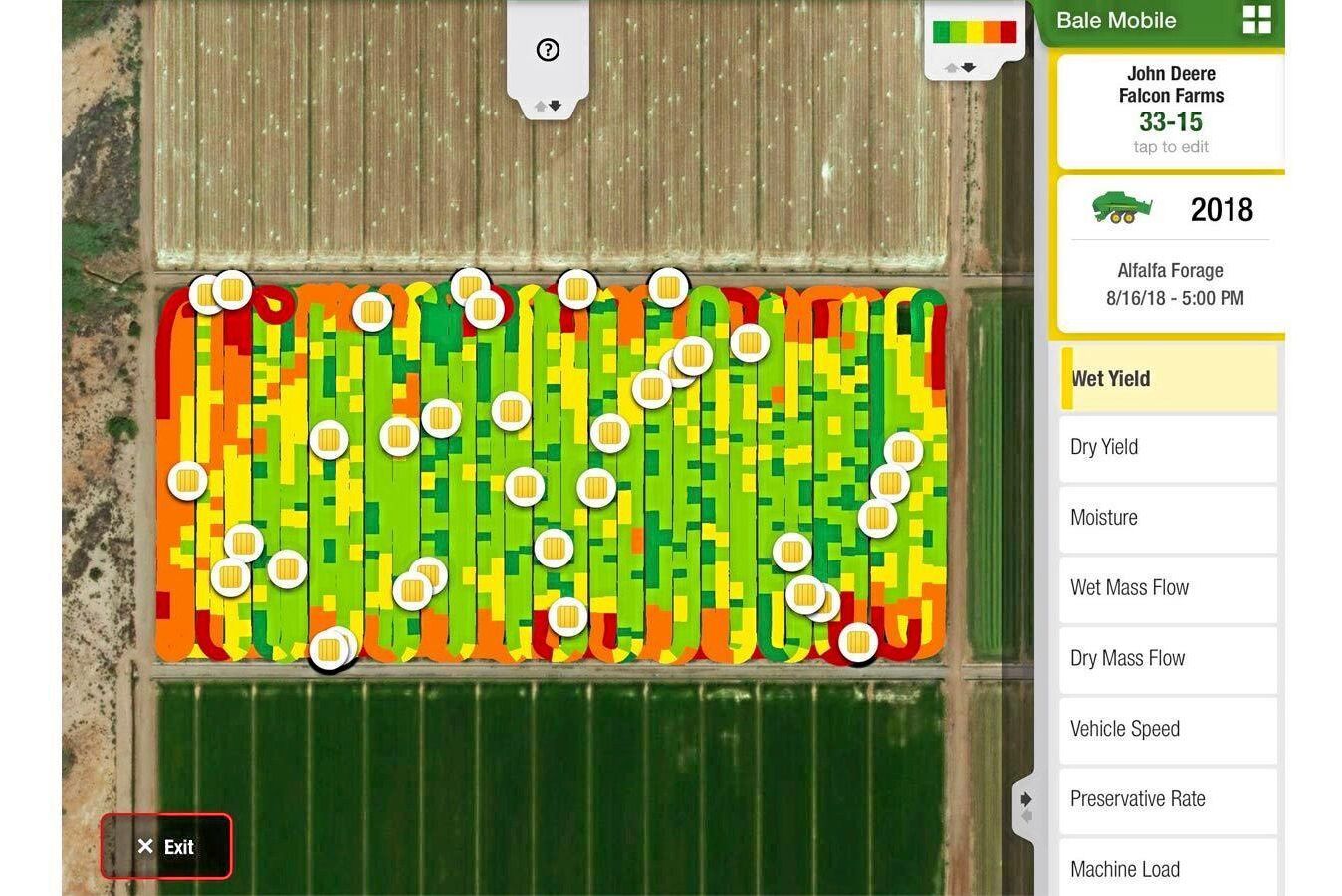Exit the map view
The height and width of the screenshot is (896, 1342).
(166, 846)
